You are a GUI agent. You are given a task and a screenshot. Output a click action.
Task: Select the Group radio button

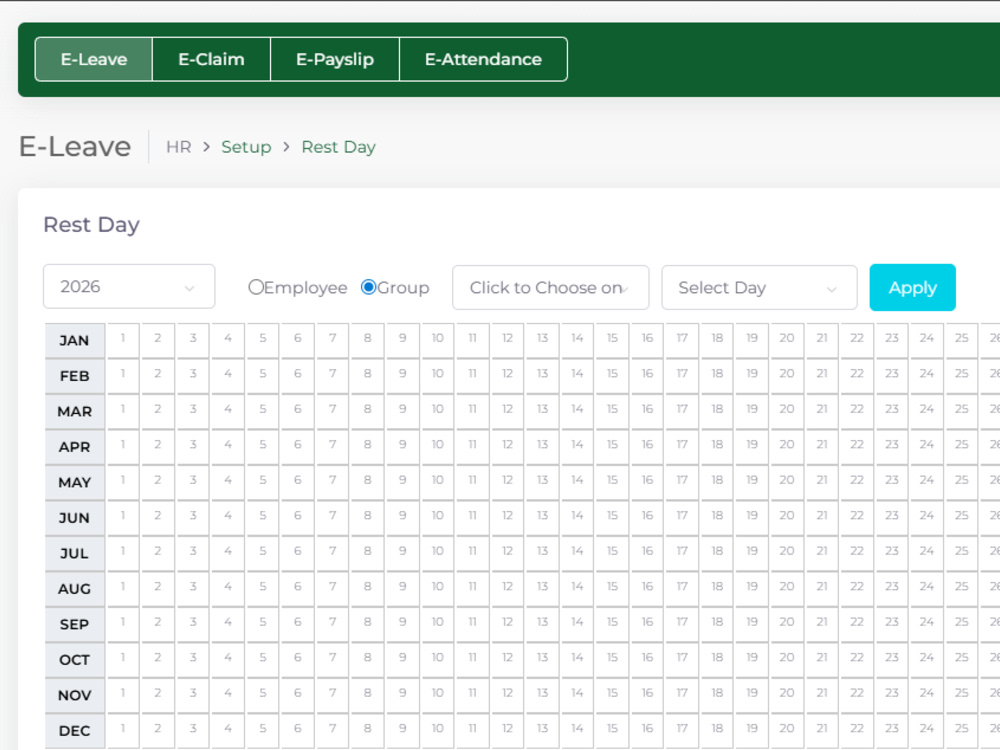368,287
